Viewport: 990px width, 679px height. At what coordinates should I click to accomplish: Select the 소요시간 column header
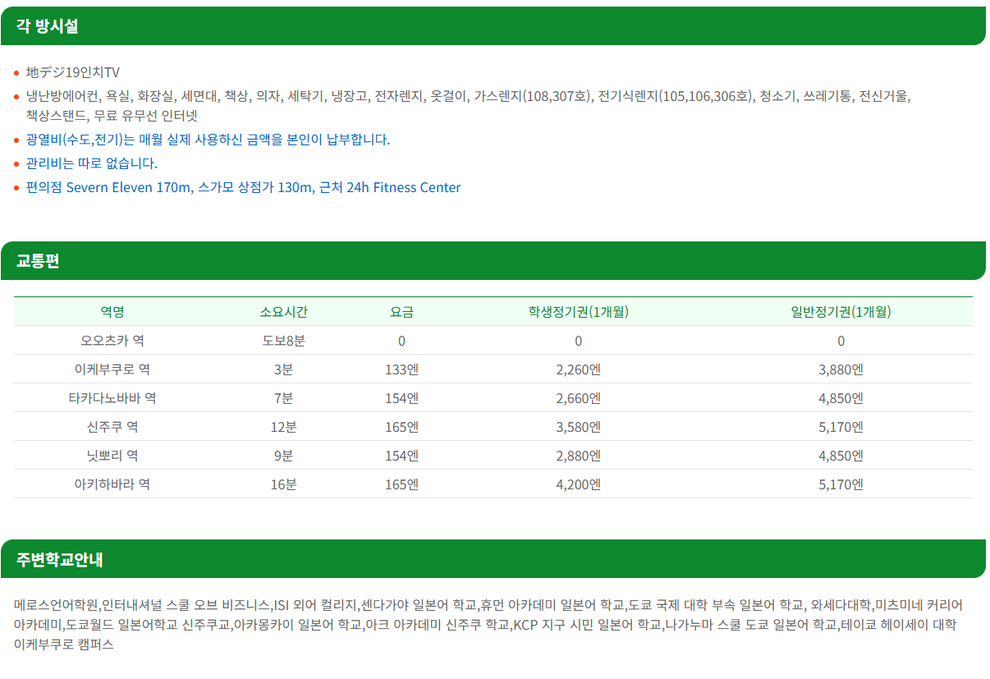tap(283, 311)
